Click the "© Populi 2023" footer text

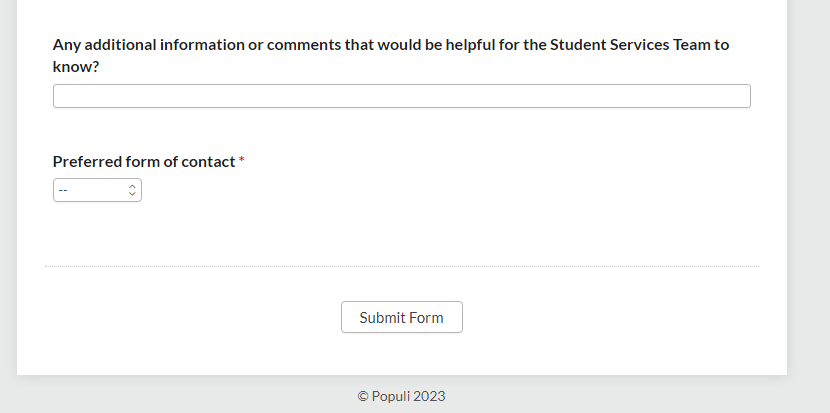pyautogui.click(x=401, y=396)
